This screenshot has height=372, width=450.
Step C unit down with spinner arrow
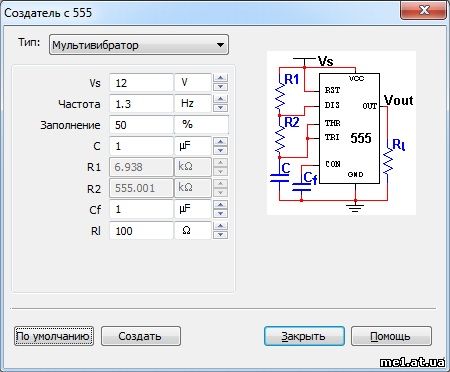coord(220,150)
